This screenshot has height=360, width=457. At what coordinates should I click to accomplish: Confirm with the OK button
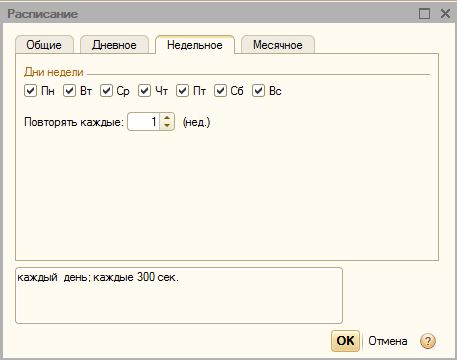345,341
